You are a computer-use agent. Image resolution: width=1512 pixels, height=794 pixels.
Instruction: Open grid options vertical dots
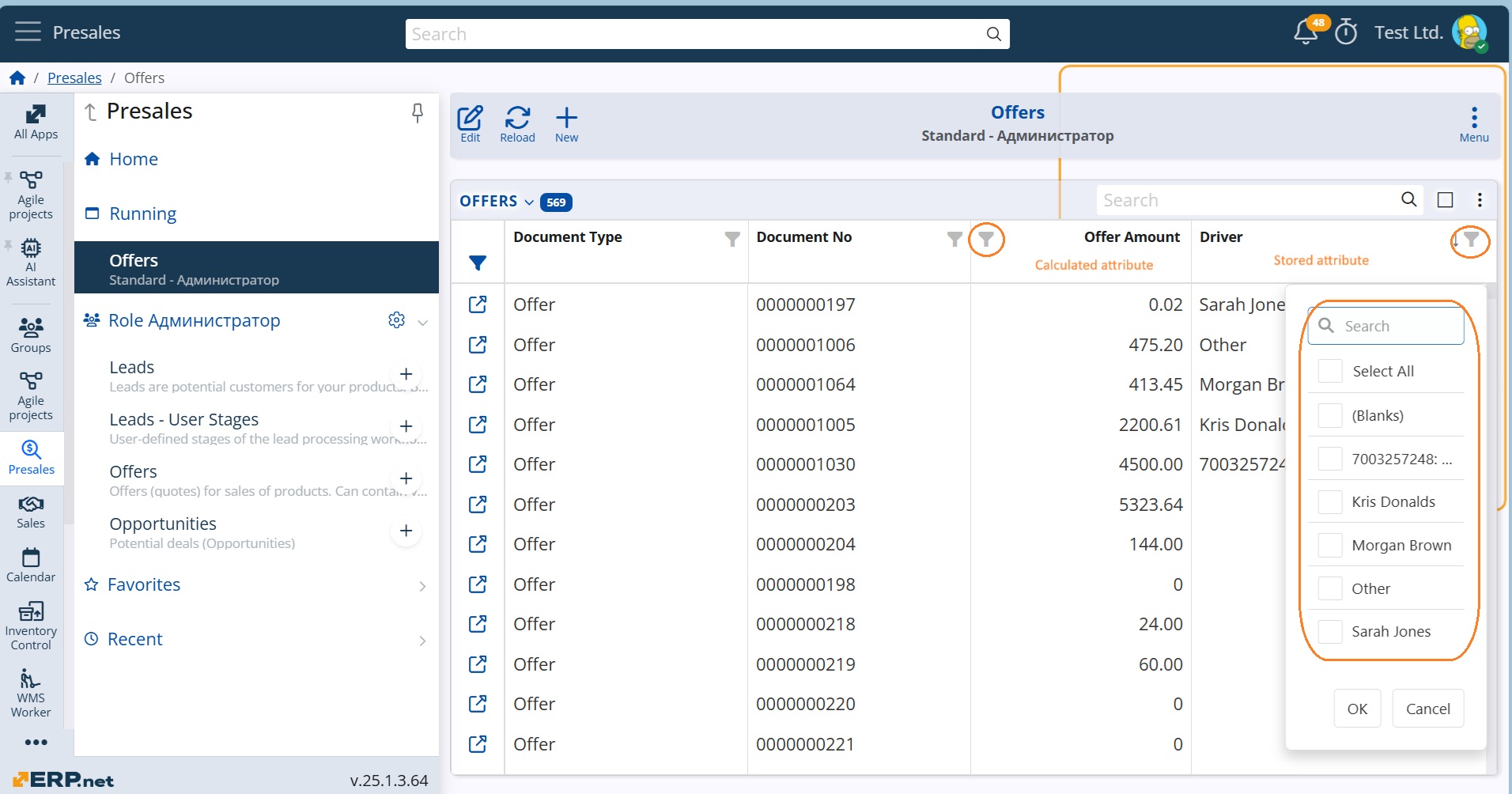click(x=1480, y=199)
